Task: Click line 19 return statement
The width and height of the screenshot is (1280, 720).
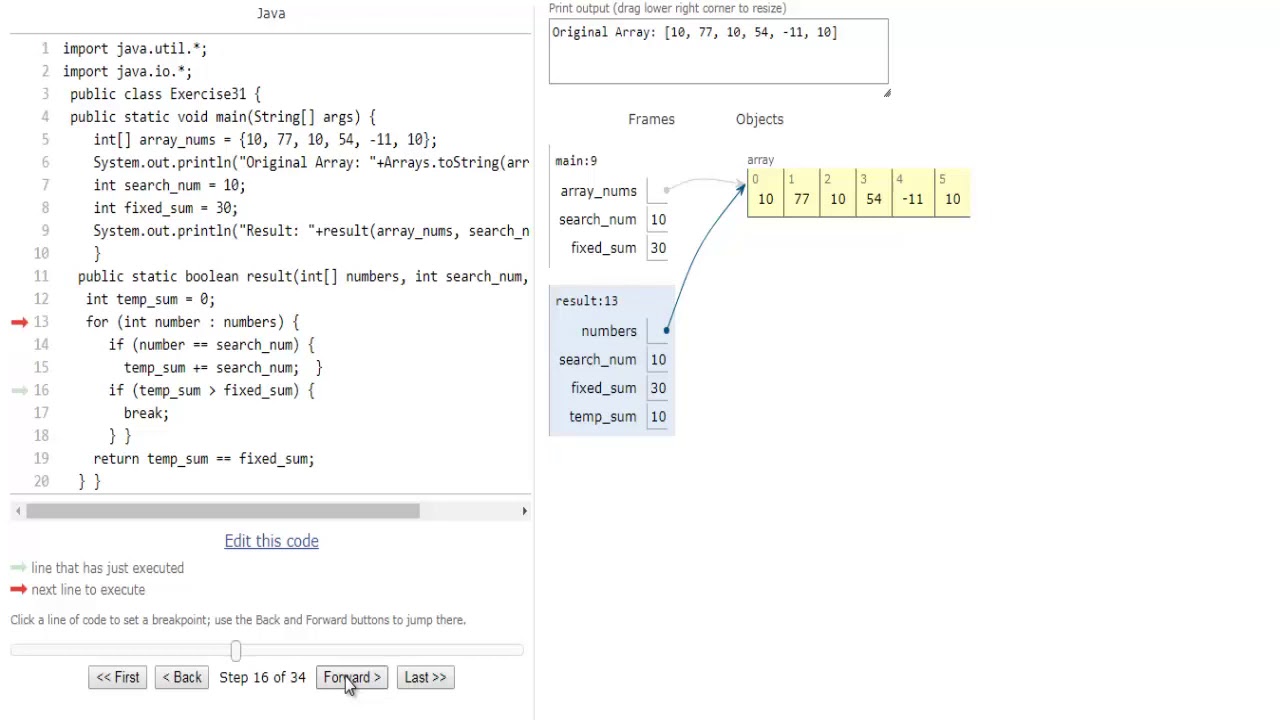Action: 203,459
